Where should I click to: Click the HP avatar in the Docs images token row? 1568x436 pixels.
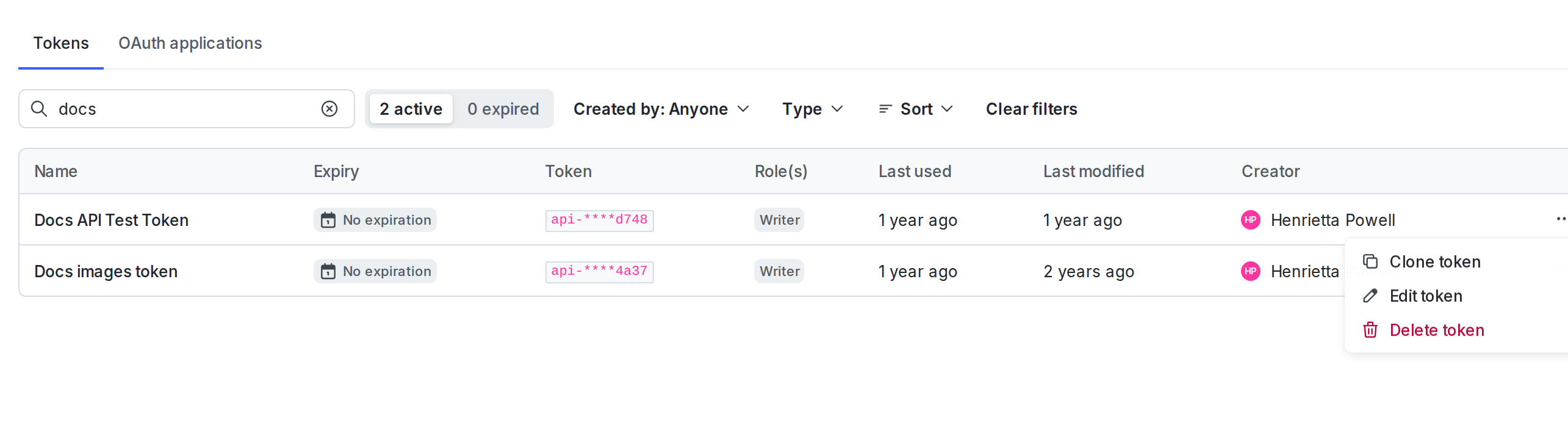[1251, 271]
